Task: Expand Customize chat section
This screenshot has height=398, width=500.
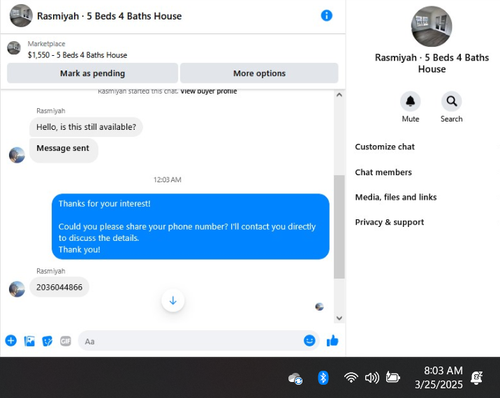Action: [x=385, y=147]
